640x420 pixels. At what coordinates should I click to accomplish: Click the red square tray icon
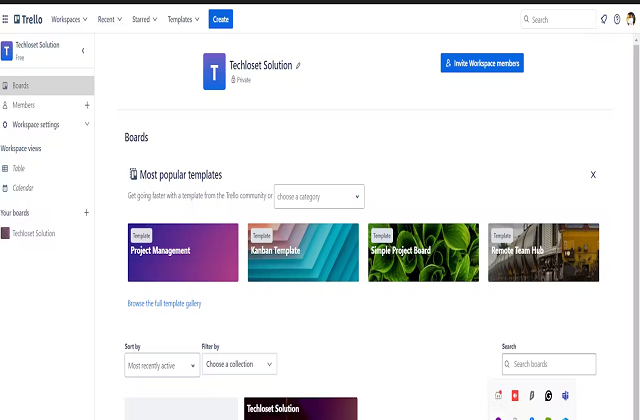tap(515, 396)
